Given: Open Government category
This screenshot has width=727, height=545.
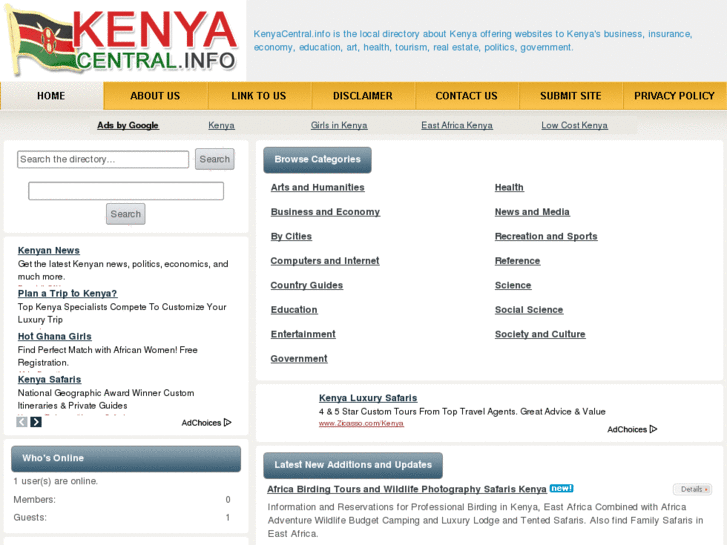Looking at the screenshot, I should pyautogui.click(x=299, y=359).
